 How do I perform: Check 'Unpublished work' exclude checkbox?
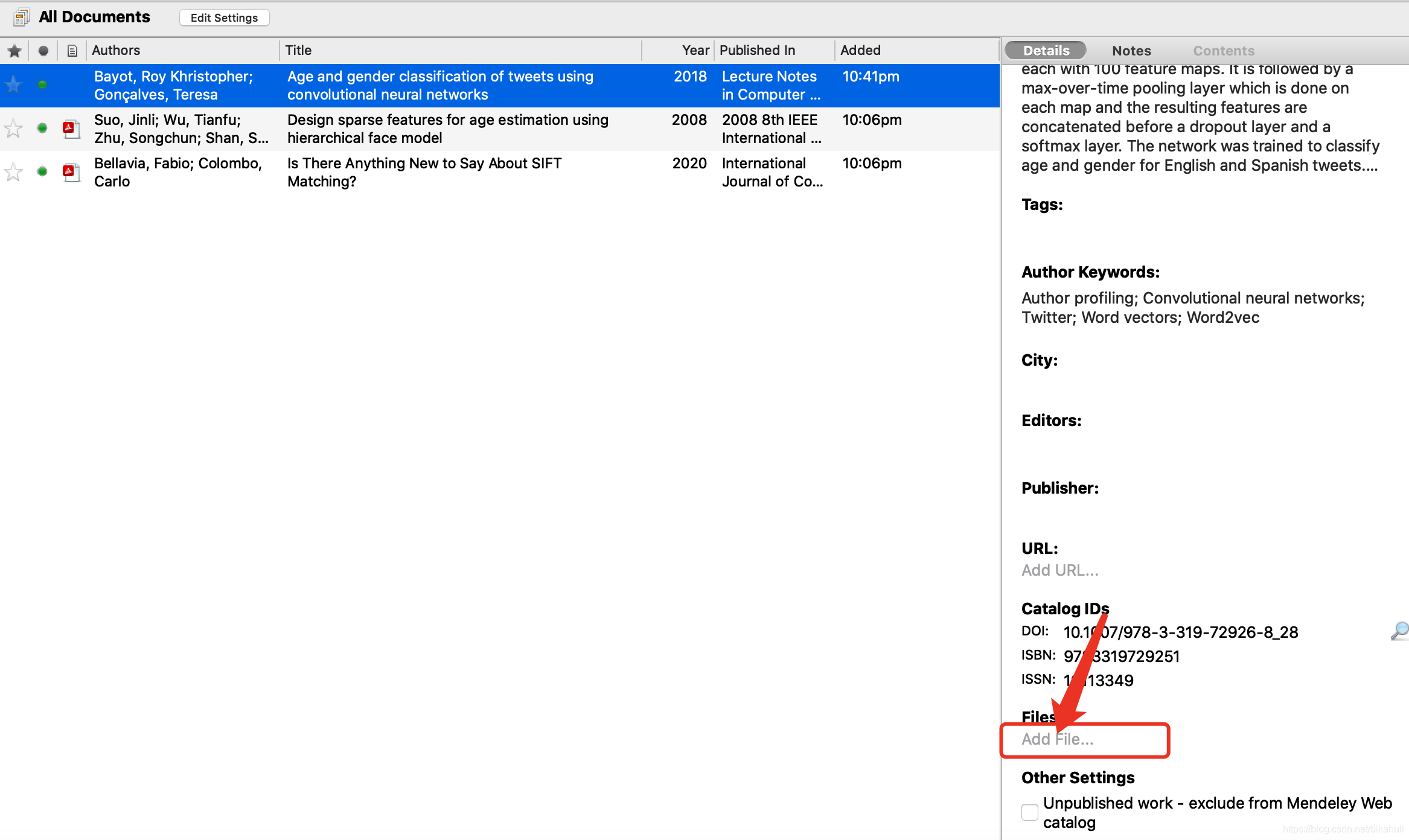[1030, 812]
